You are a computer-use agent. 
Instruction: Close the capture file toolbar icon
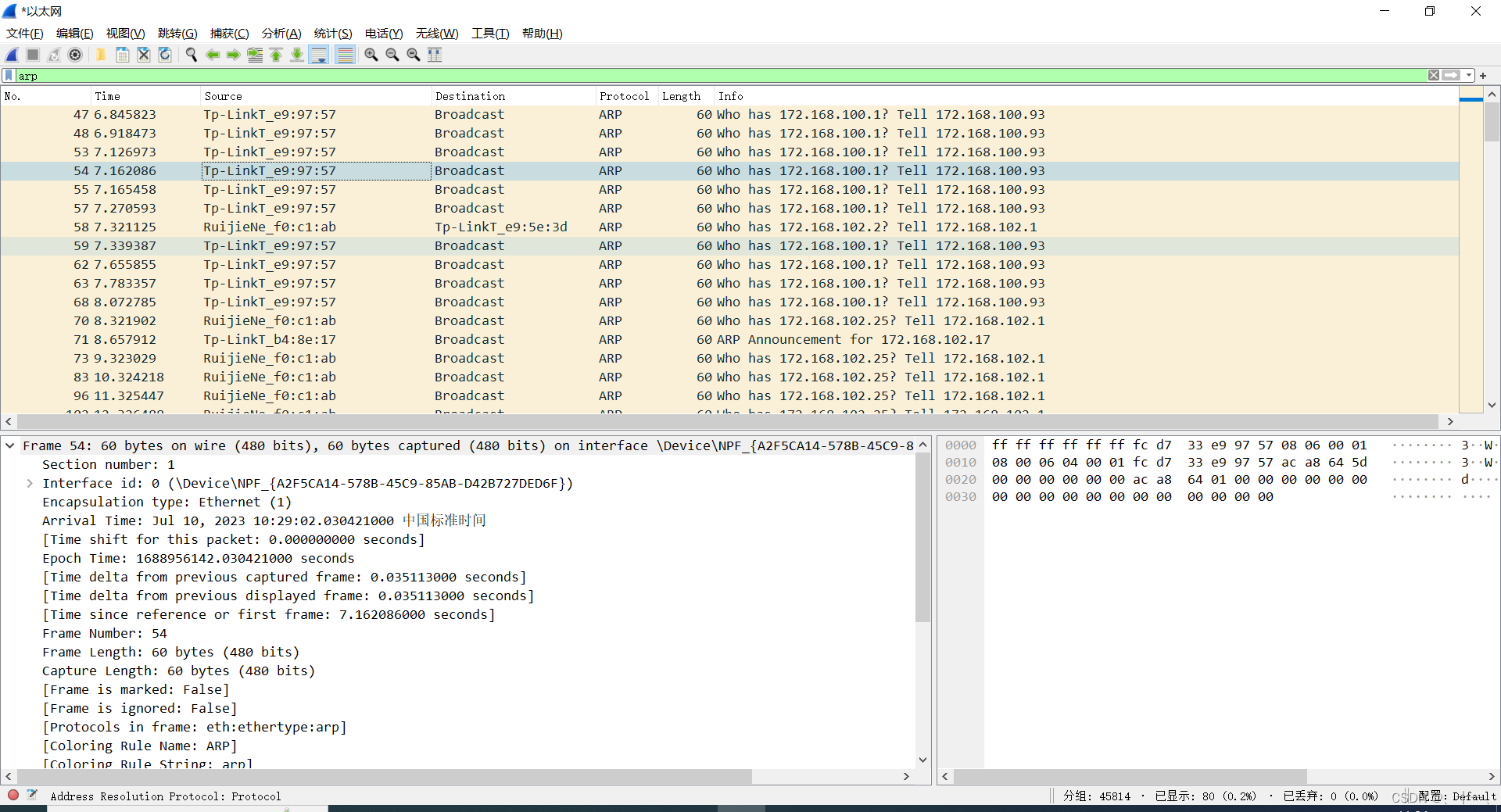click(144, 55)
